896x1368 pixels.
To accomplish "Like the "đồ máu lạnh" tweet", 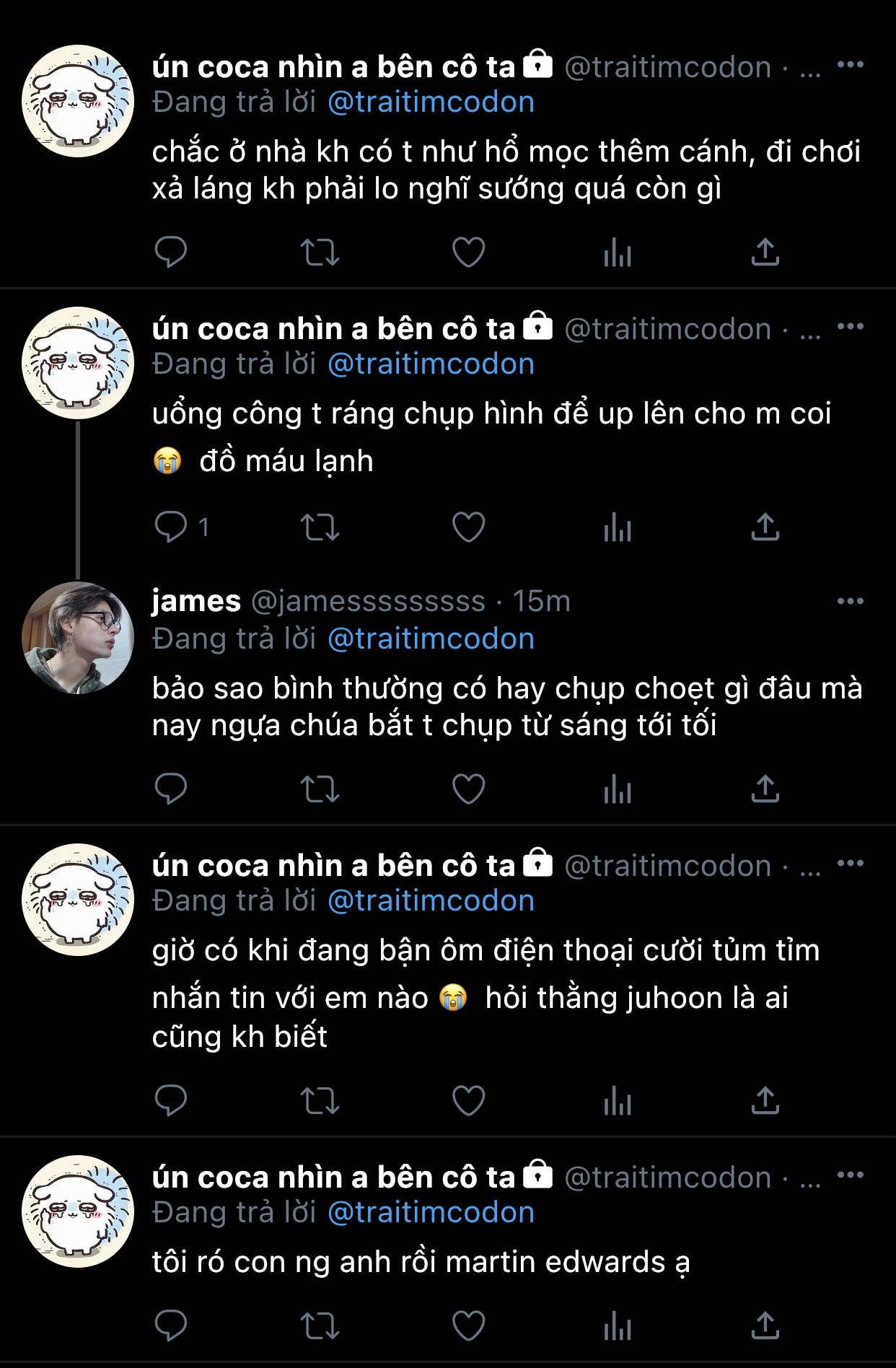I will (468, 527).
